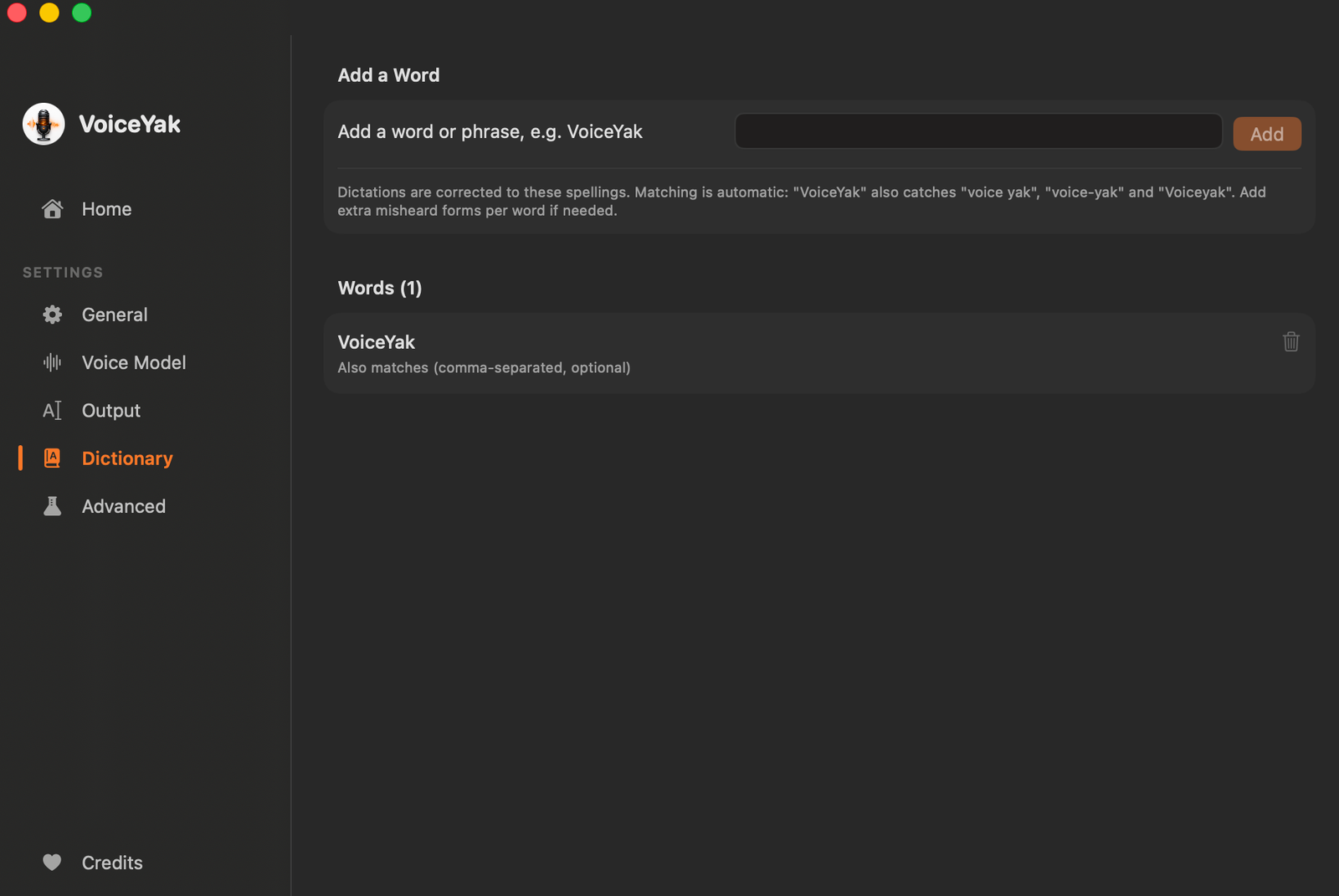
Task: Click the Voice Model waveform icon
Action: [x=52, y=362]
